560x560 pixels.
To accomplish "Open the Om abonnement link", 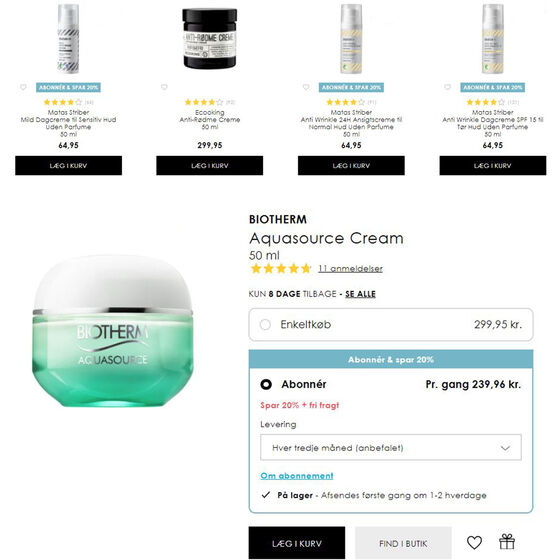I will (297, 476).
